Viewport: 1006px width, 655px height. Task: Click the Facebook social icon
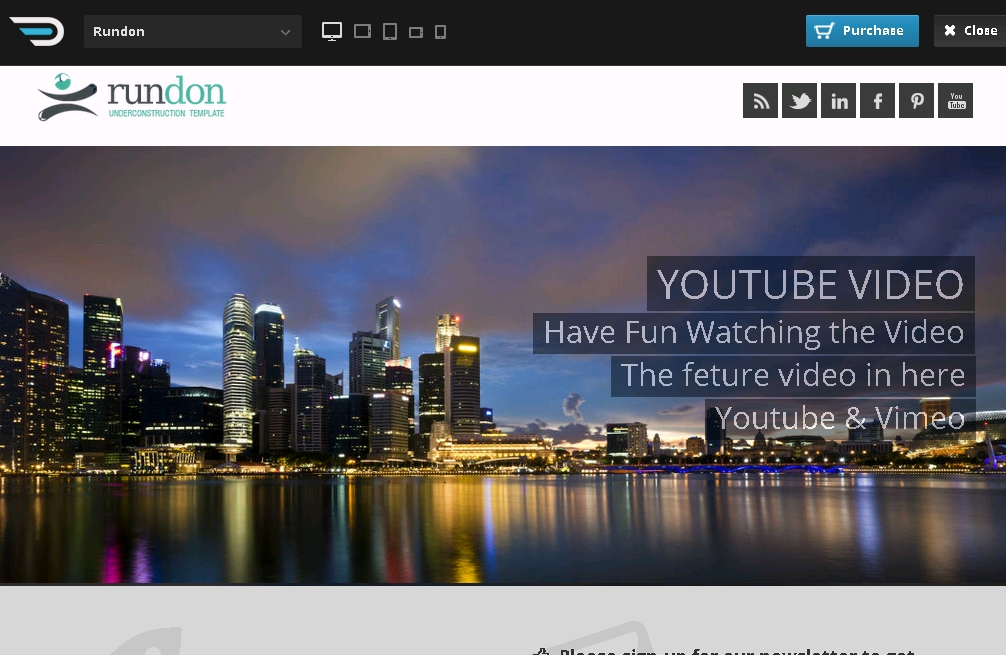pos(877,101)
